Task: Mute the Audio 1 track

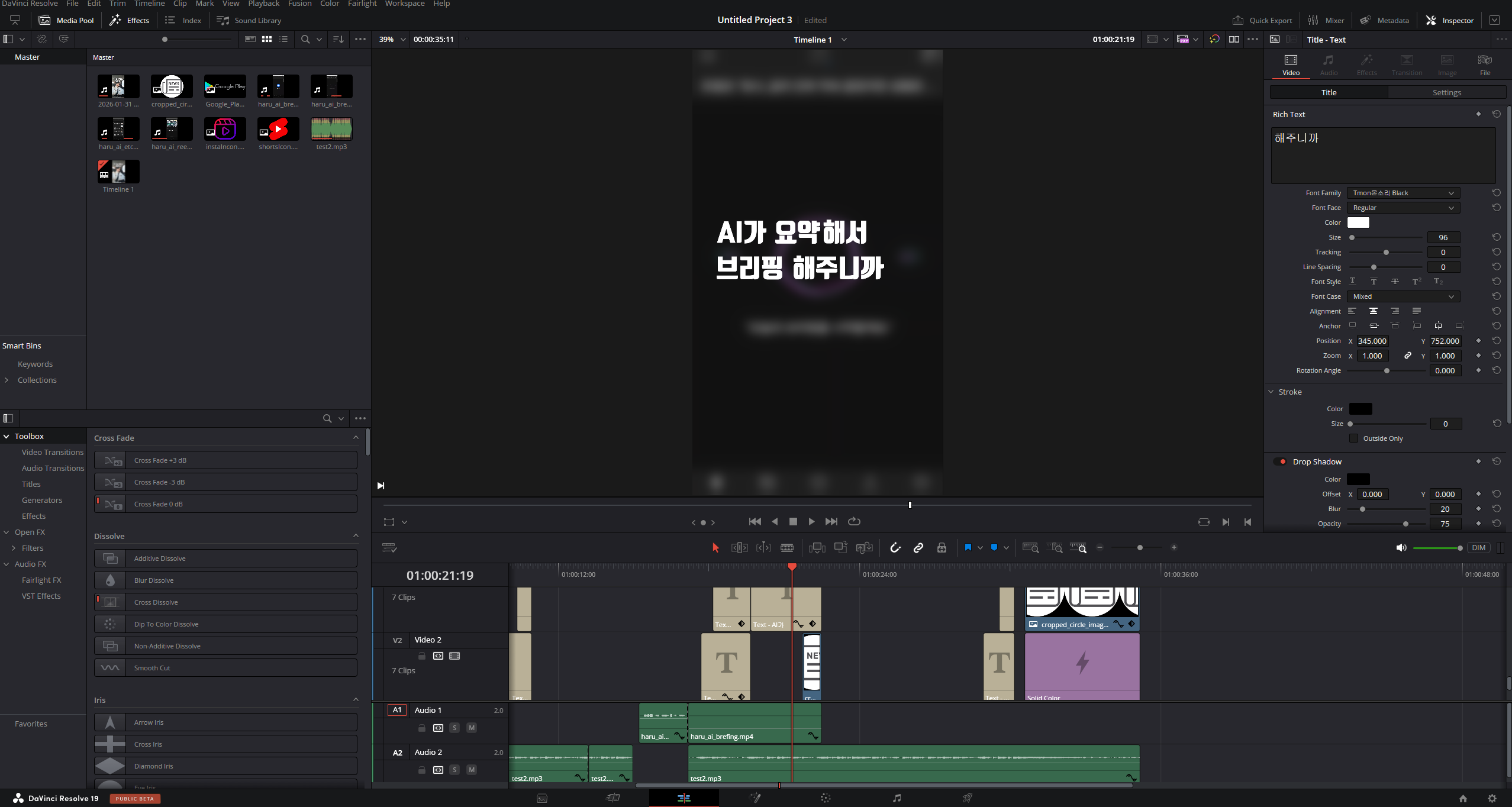Action: [472, 728]
